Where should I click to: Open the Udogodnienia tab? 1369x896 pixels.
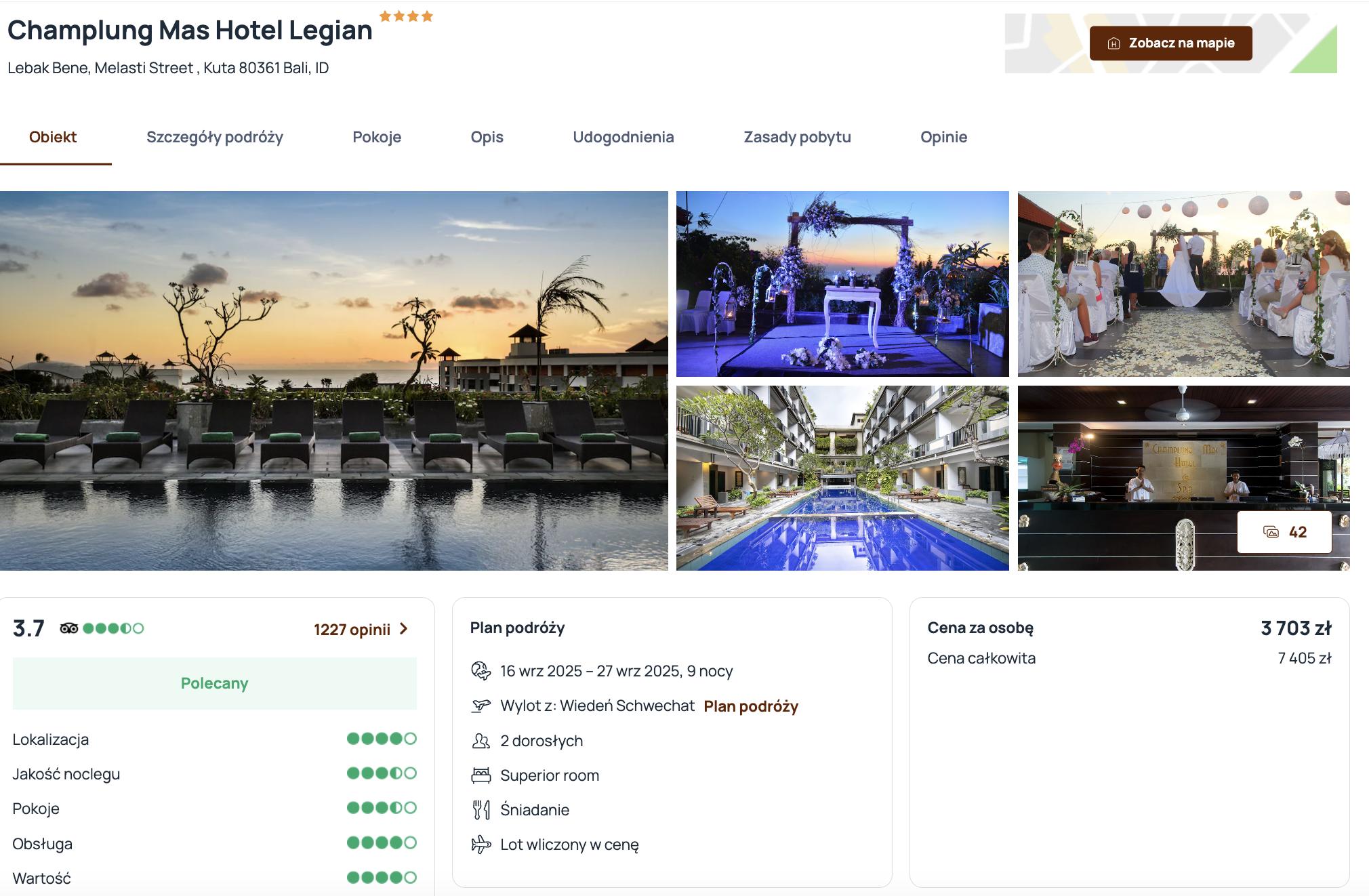click(x=624, y=137)
